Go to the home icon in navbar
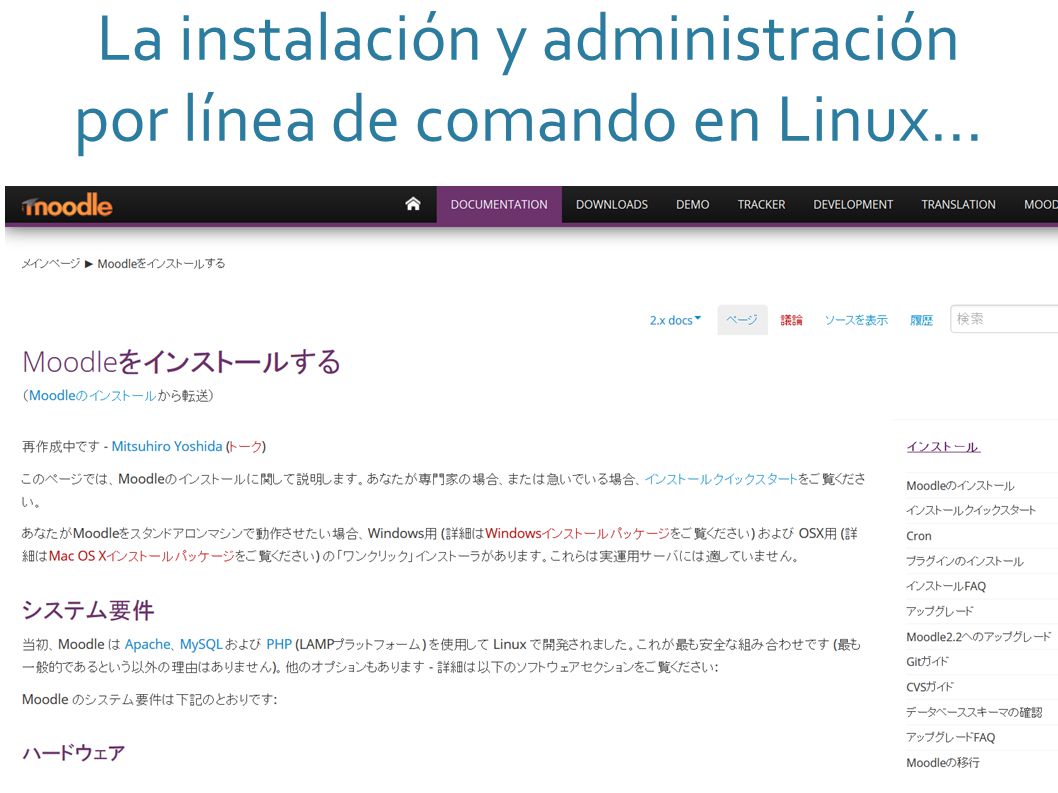1058x793 pixels. pyautogui.click(x=413, y=204)
